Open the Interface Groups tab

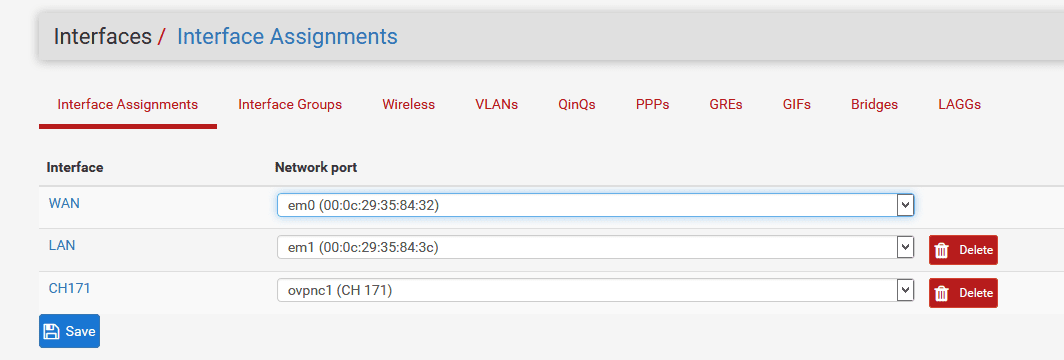tap(290, 105)
